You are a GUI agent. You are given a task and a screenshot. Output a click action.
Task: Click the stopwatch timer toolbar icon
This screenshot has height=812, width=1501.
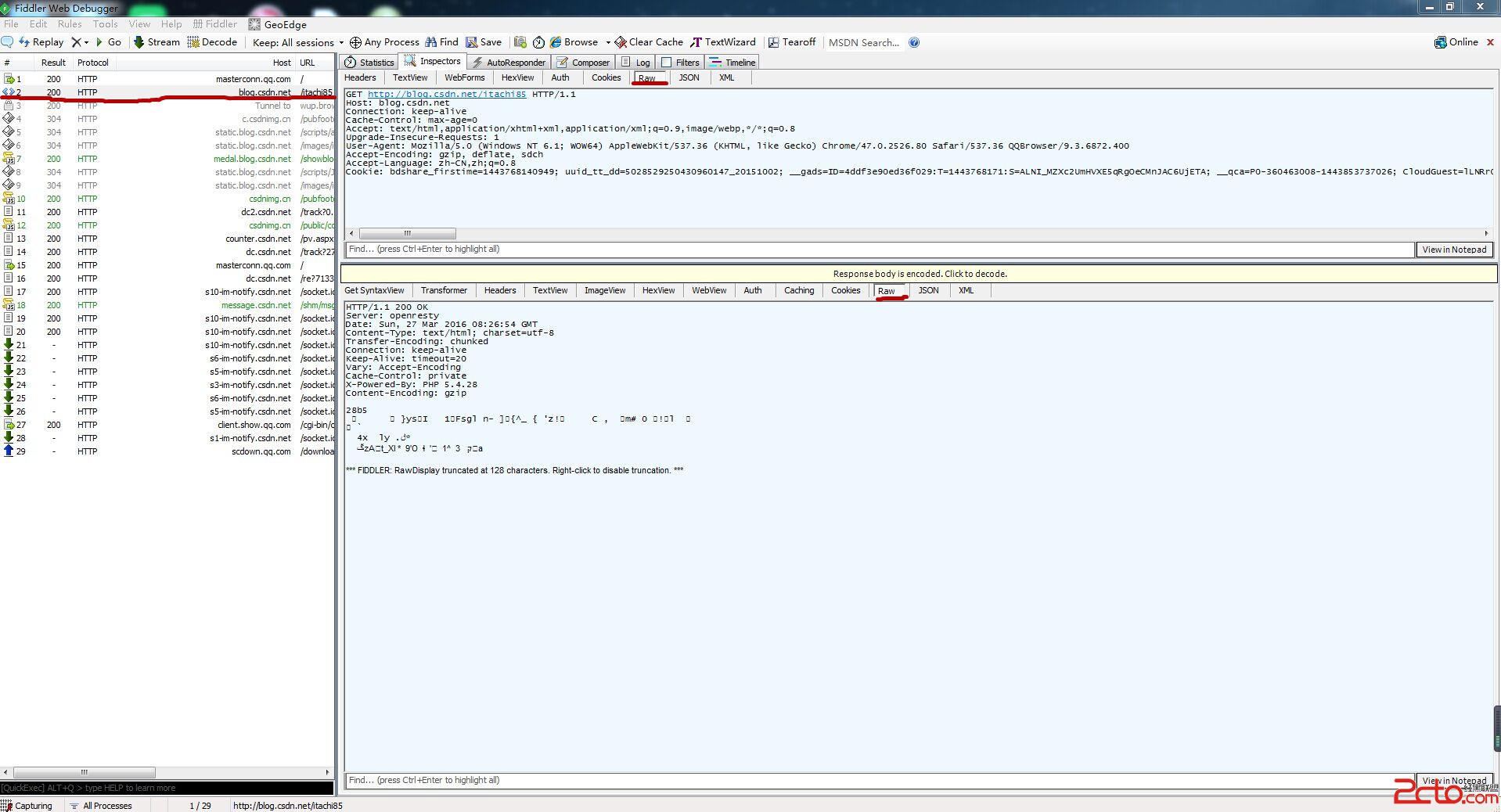coord(538,42)
